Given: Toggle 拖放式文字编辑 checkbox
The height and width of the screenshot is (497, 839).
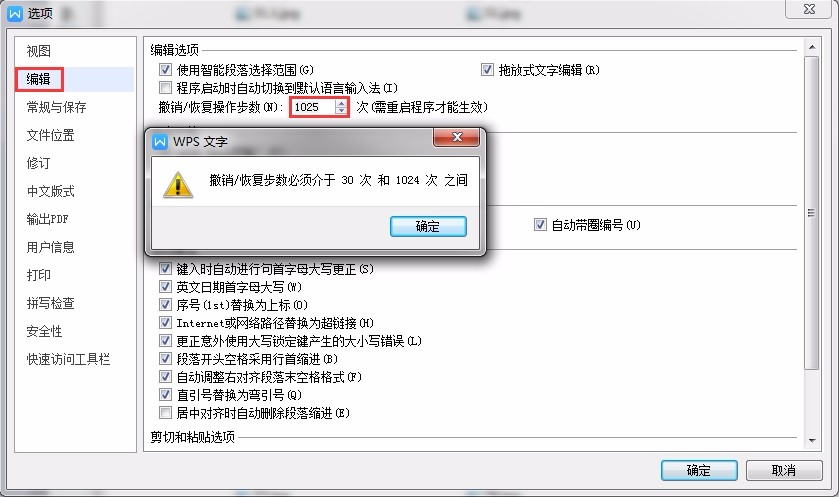Looking at the screenshot, I should point(487,70).
